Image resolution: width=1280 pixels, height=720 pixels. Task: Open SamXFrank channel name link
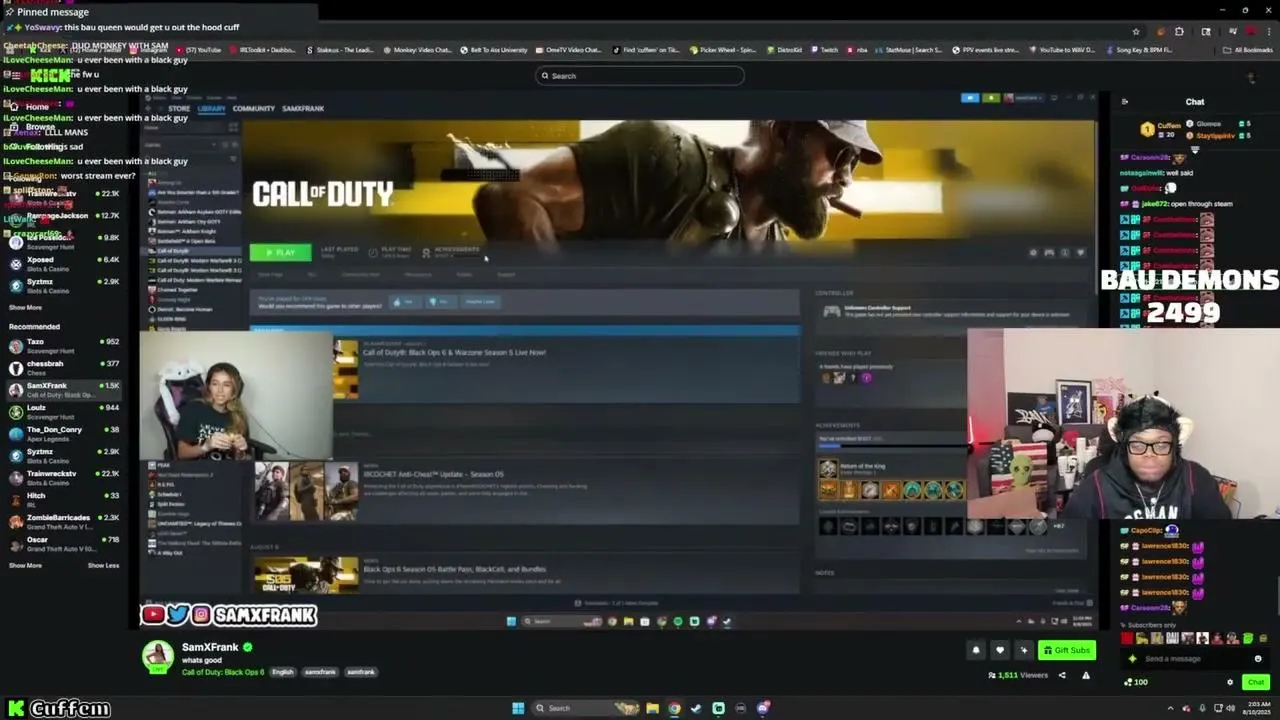[210, 647]
